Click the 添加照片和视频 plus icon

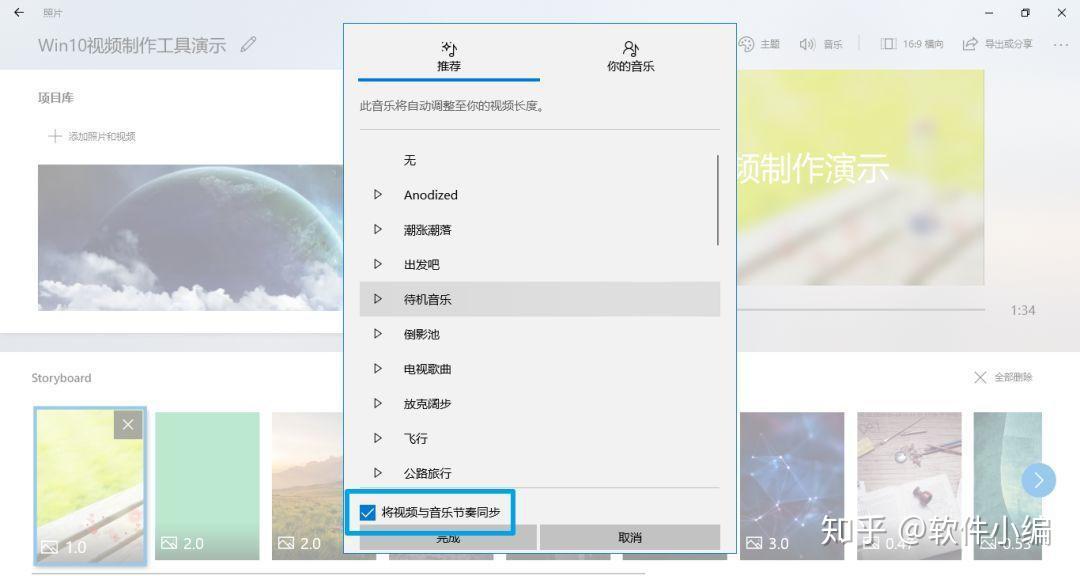[53, 136]
